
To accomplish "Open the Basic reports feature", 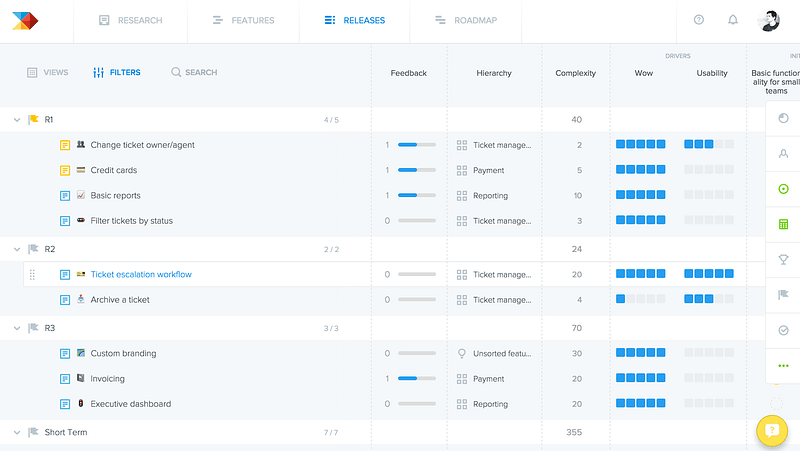I will (115, 195).
